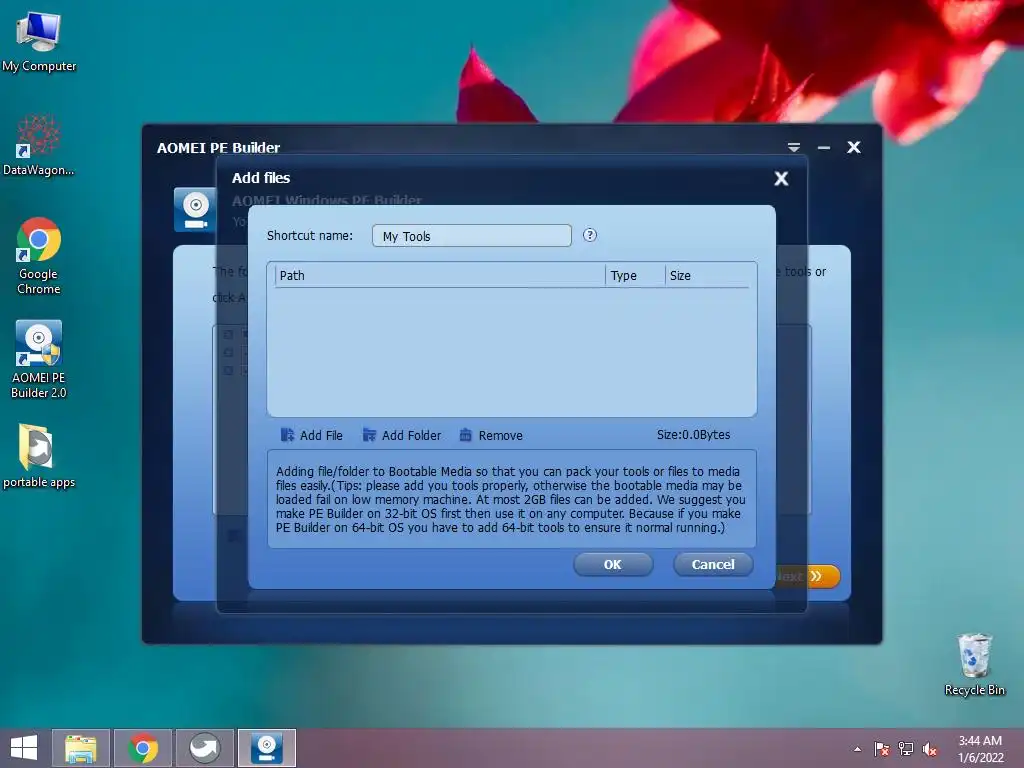The width and height of the screenshot is (1024, 768).
Task: Cancel the Add files dialog
Action: (712, 564)
